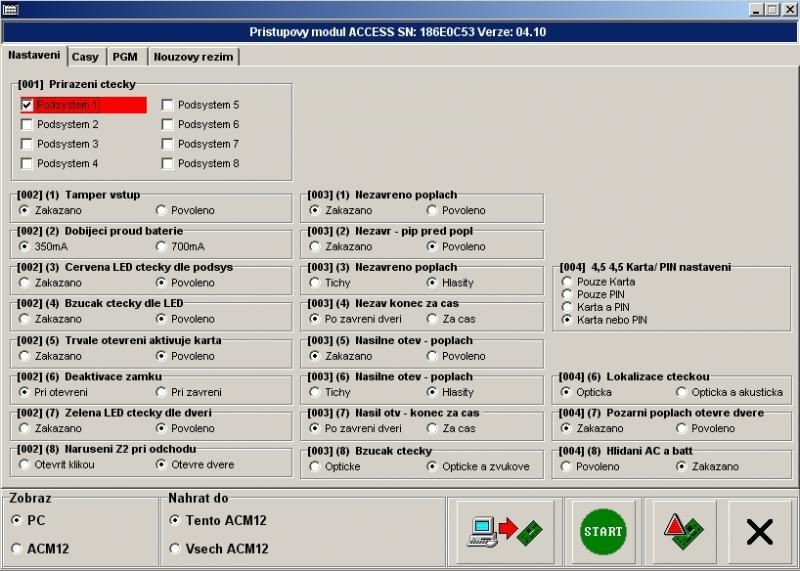Viewport: 800px width, 571px height.
Task: Uncheck the Podsystem 1 checkbox
Action: pos(27,105)
